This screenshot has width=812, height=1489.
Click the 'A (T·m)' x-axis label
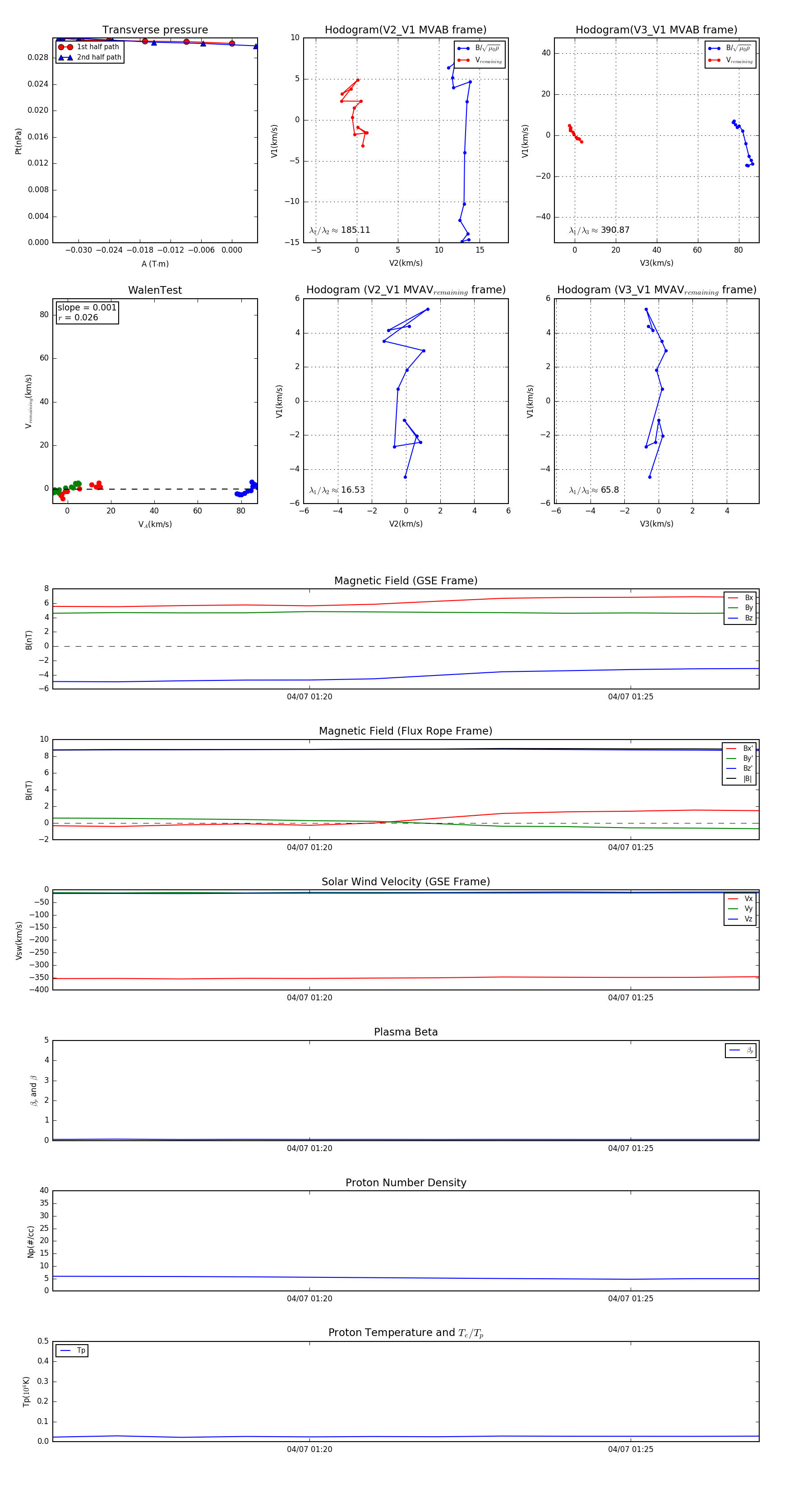155,264
